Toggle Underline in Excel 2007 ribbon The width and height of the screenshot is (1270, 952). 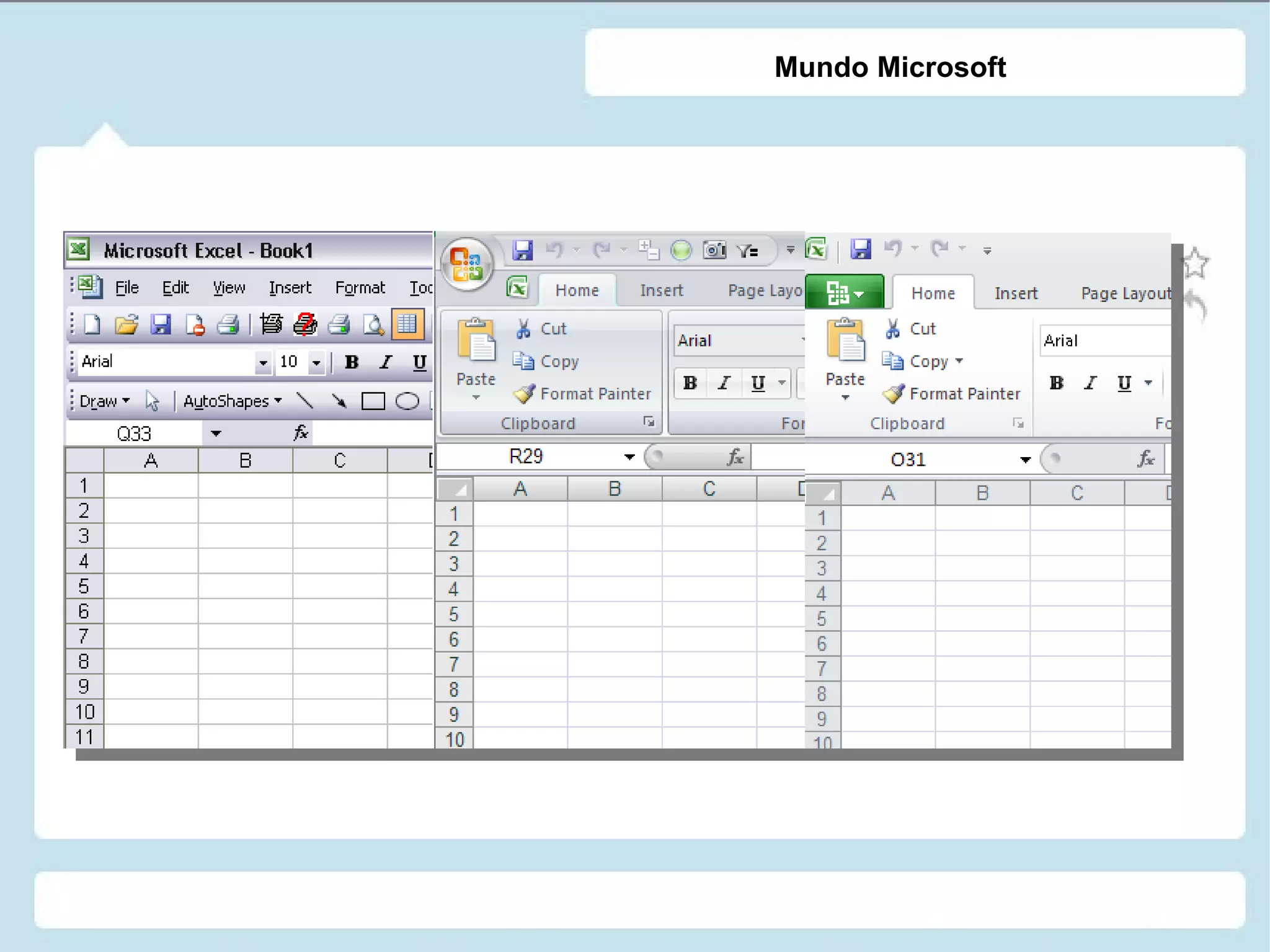(758, 383)
